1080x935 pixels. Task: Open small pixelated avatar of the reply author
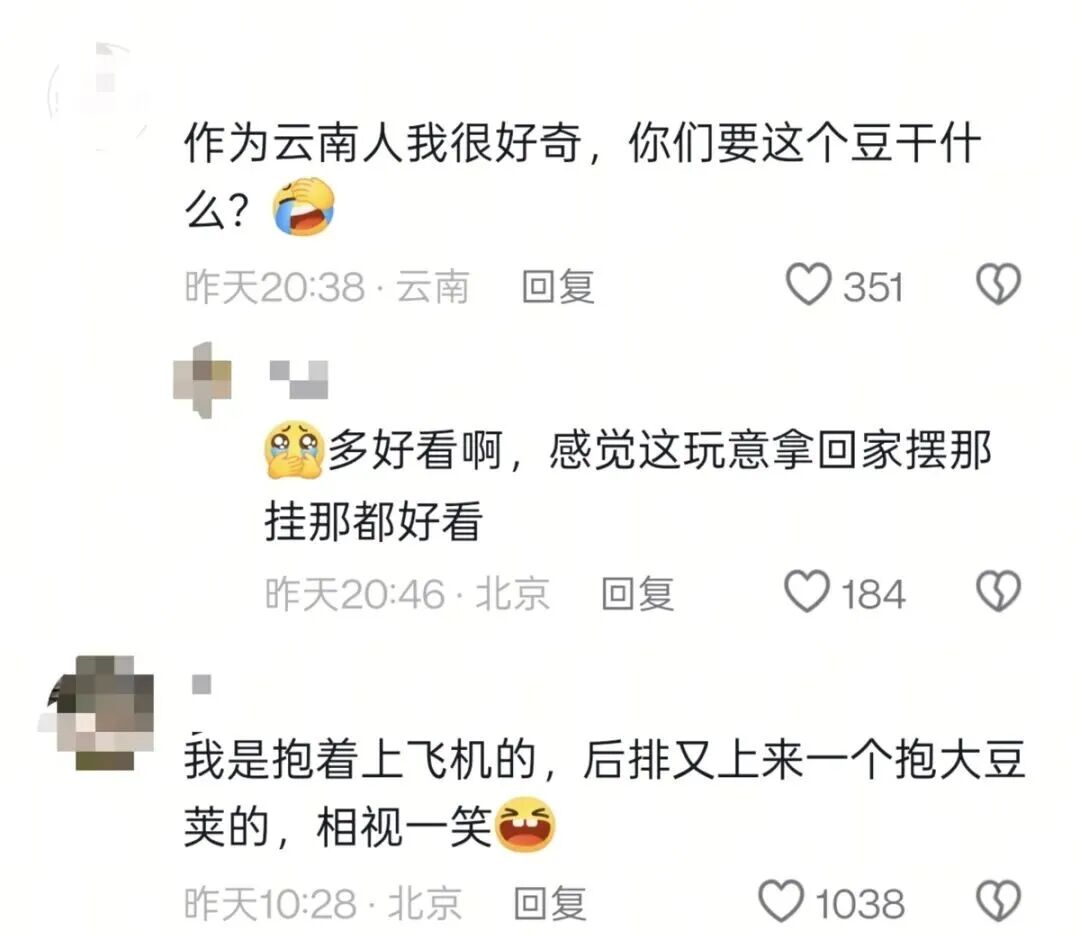[202, 380]
